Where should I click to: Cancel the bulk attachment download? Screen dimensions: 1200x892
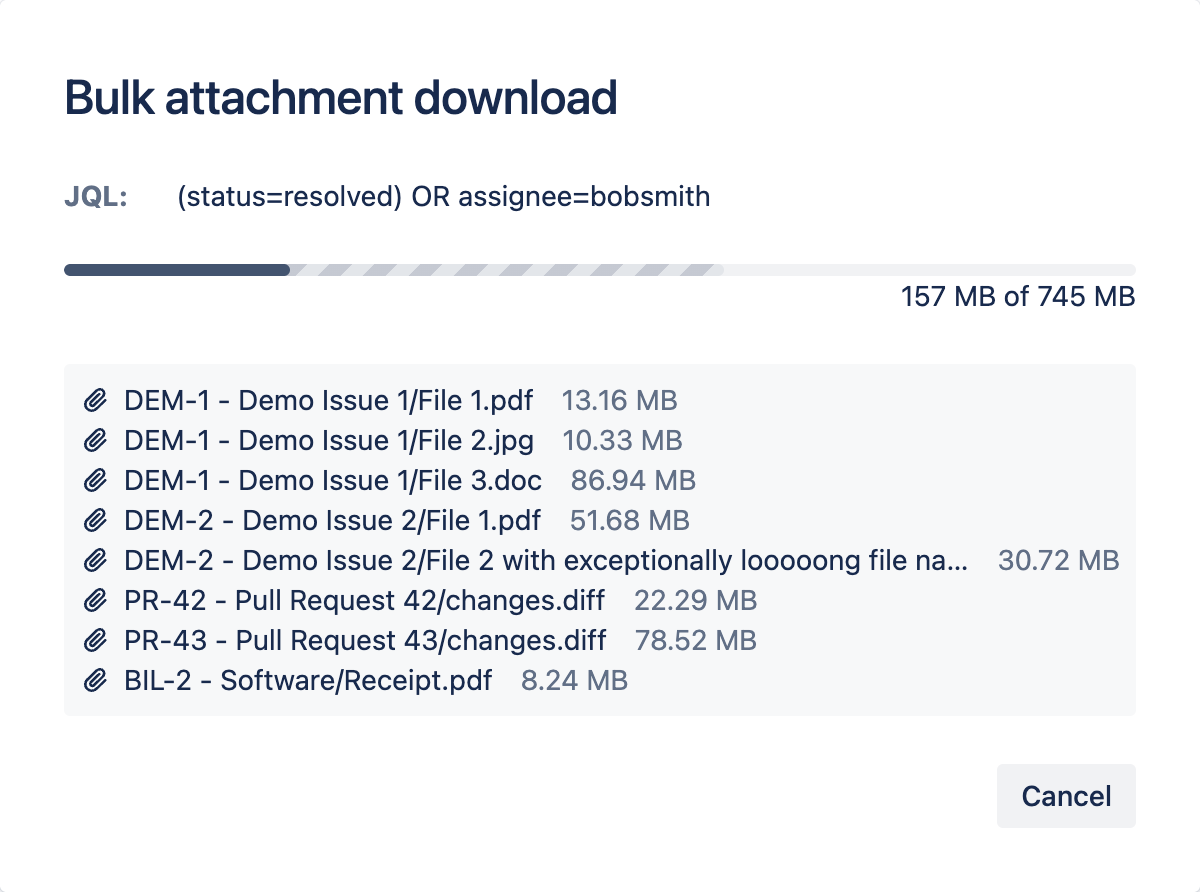[x=1066, y=796]
